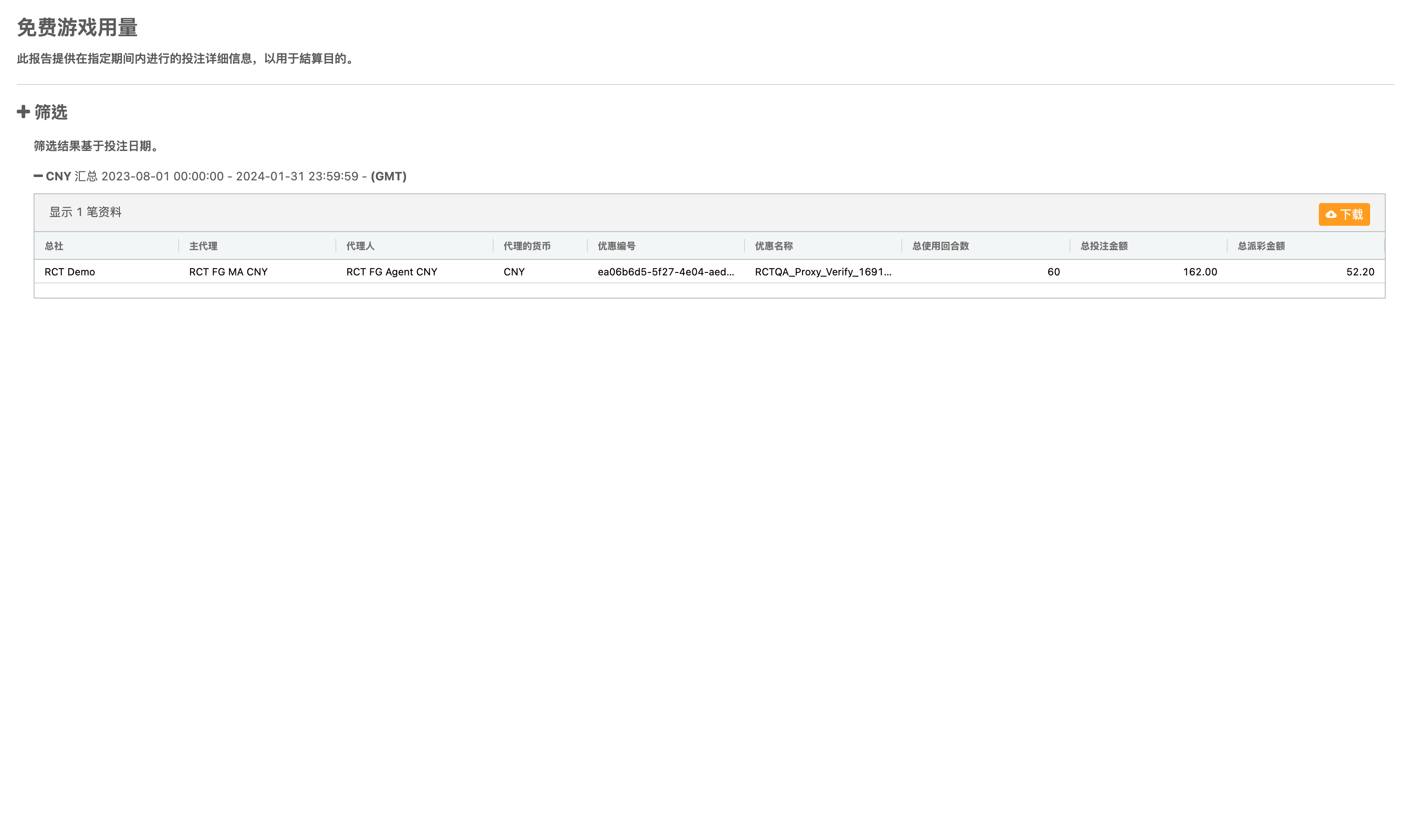
Task: Click the RCT FG Agent CNY cell
Action: pos(391,272)
